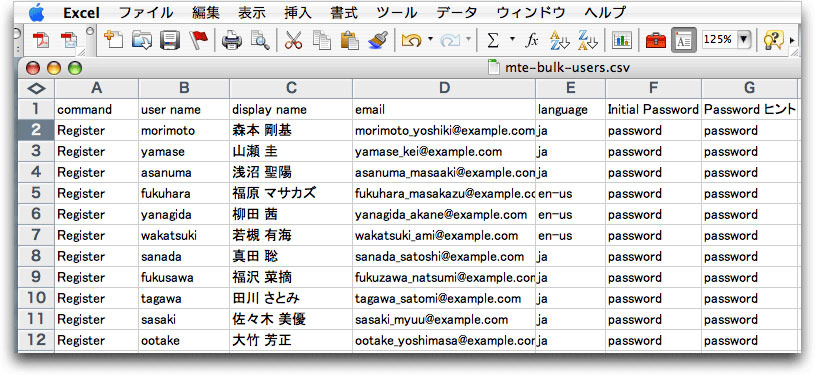Click the AutoSum sigma icon

click(492, 40)
